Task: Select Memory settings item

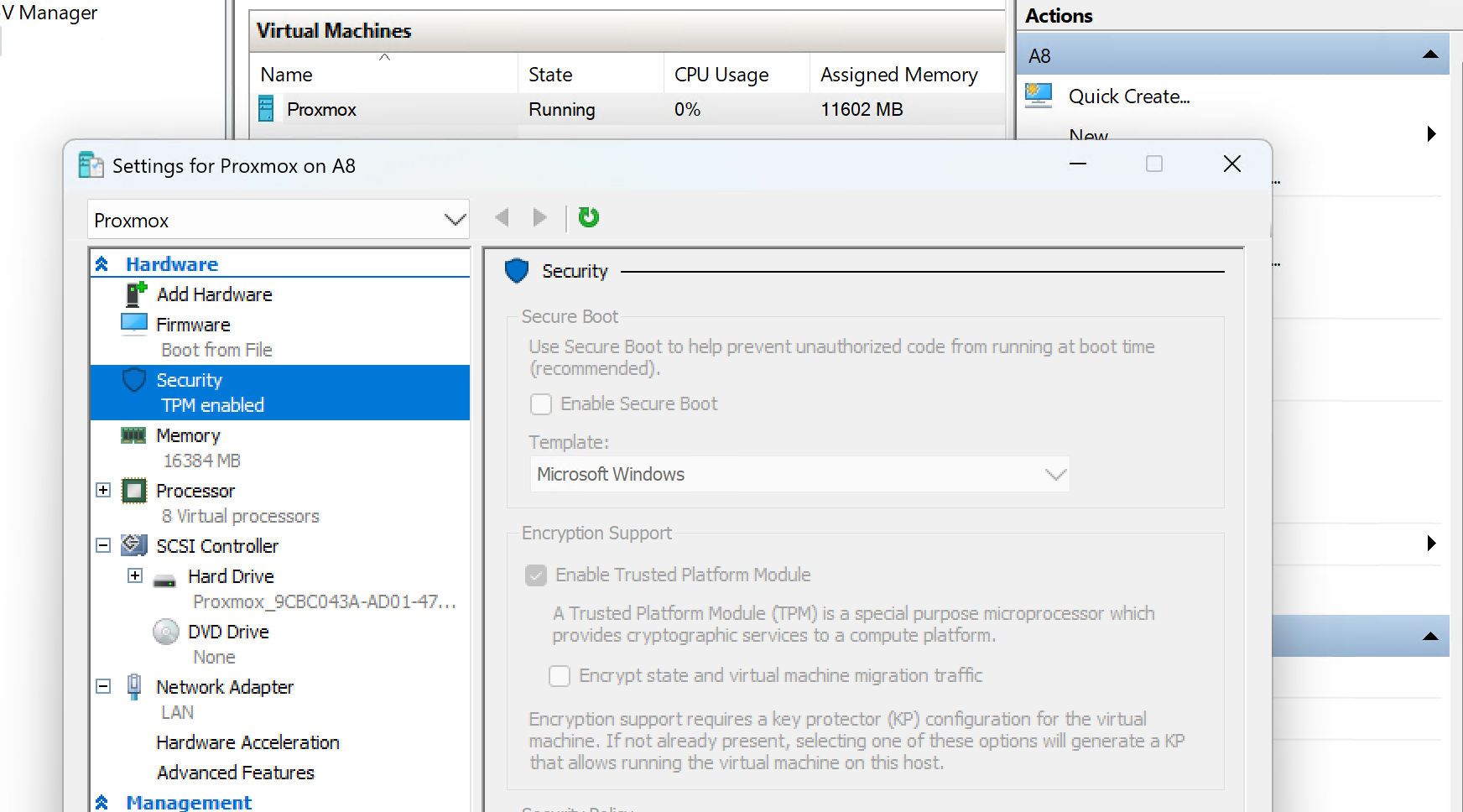Action: coord(188,435)
